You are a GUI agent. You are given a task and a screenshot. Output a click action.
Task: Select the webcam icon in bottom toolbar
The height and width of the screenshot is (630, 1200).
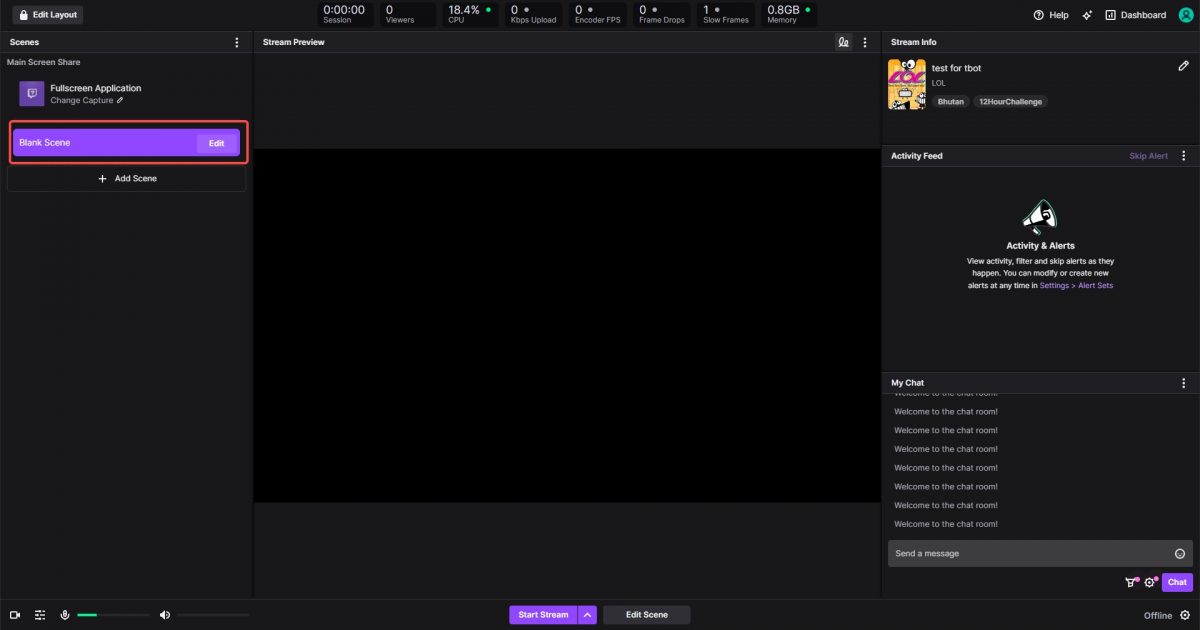(x=13, y=614)
